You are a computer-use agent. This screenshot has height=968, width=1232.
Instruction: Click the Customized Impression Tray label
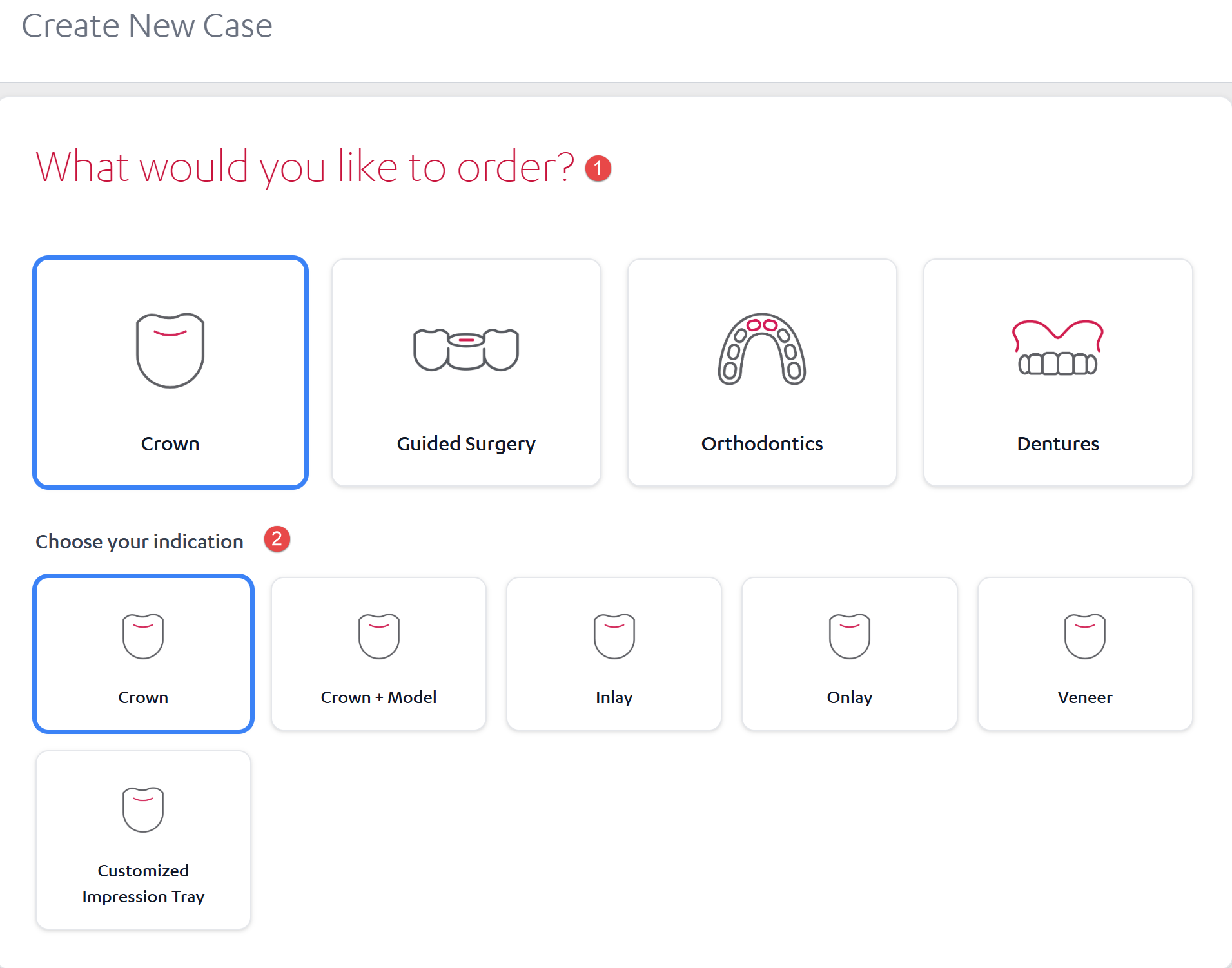click(143, 884)
